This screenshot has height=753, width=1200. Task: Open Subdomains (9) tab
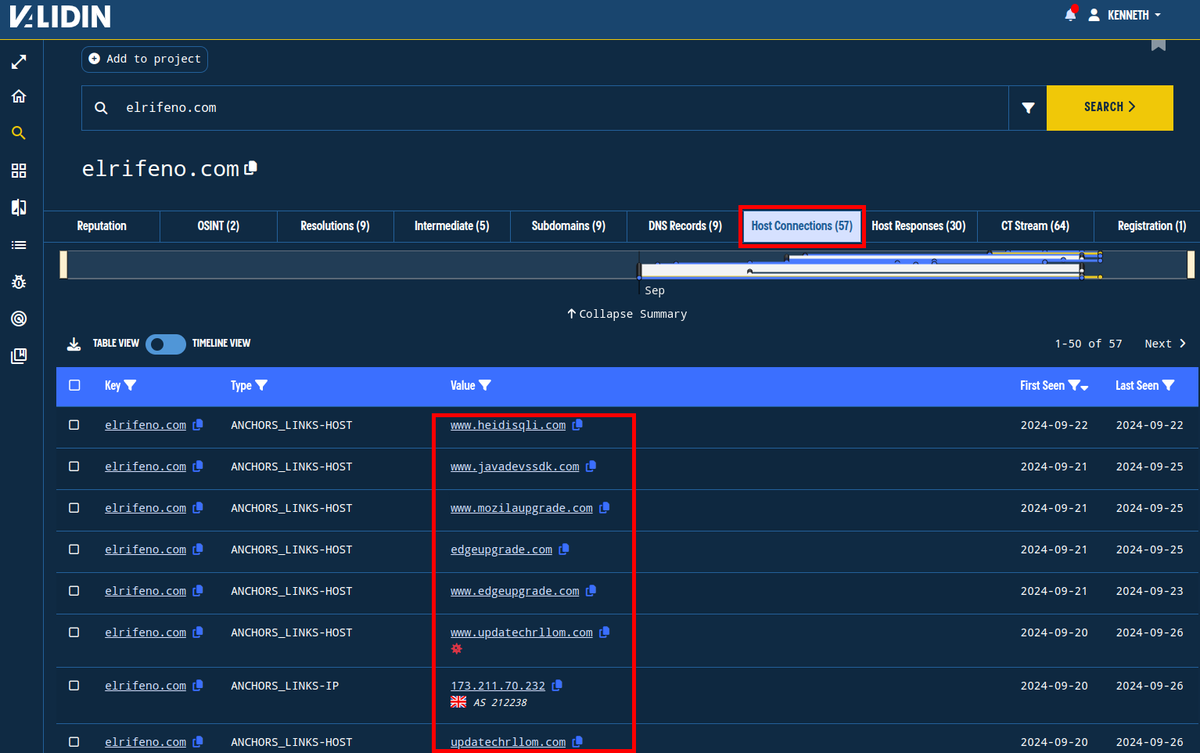[568, 226]
